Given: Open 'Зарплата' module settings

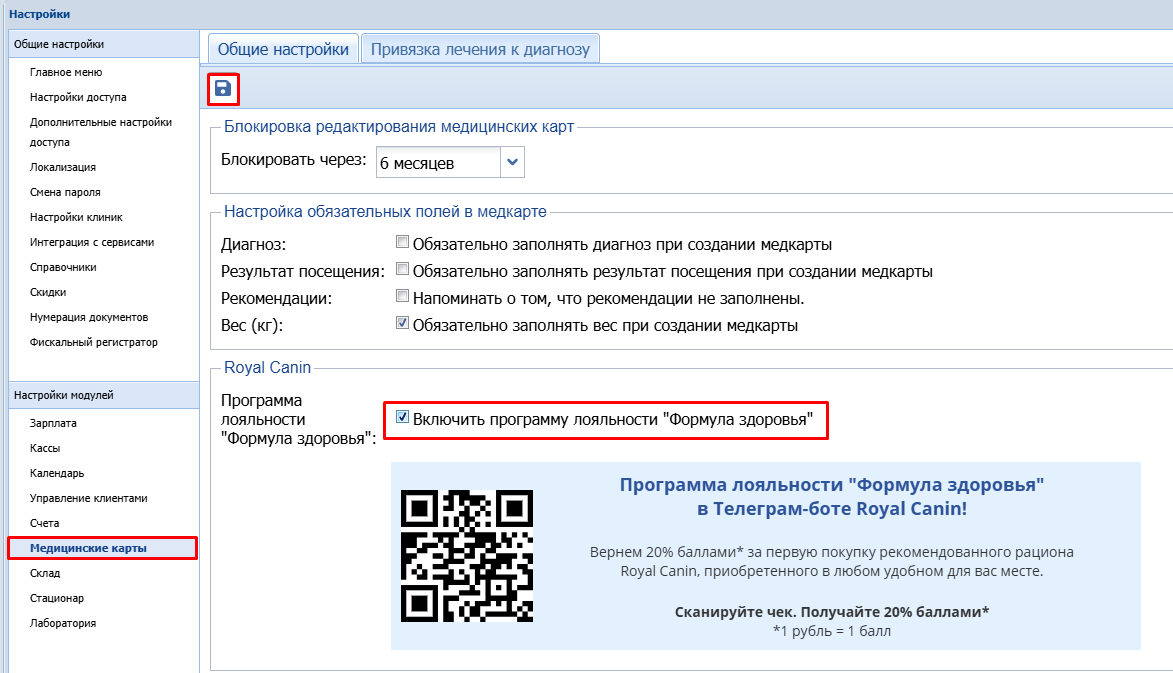Looking at the screenshot, I should pyautogui.click(x=53, y=423).
